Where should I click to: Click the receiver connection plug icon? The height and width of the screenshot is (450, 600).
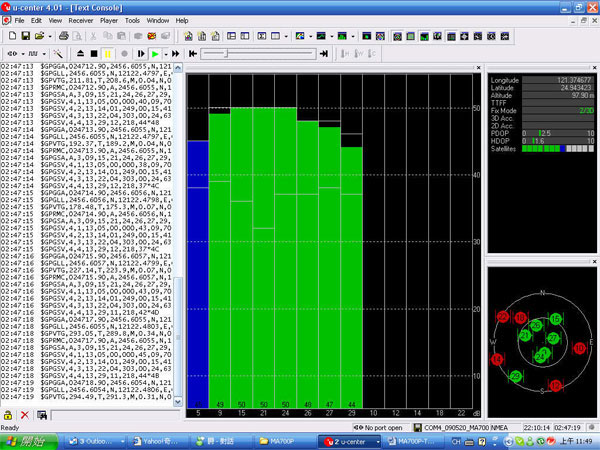(12, 54)
